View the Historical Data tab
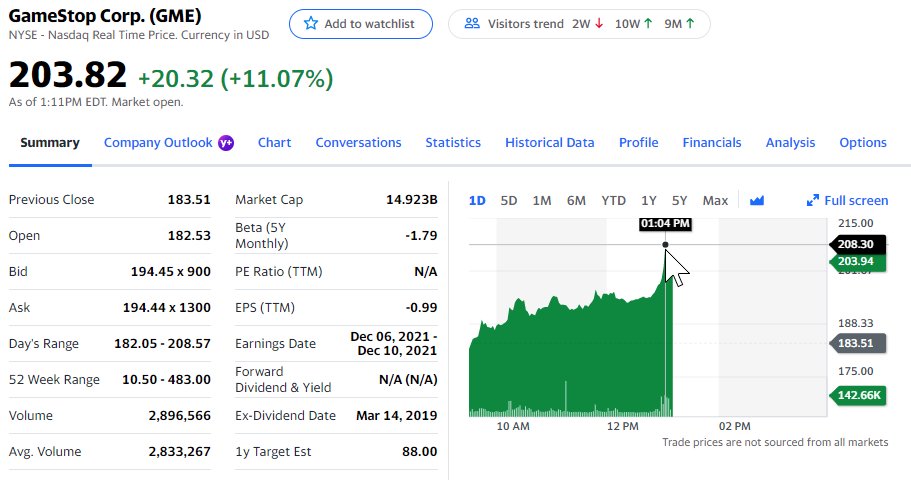The width and height of the screenshot is (911, 480). pos(550,143)
